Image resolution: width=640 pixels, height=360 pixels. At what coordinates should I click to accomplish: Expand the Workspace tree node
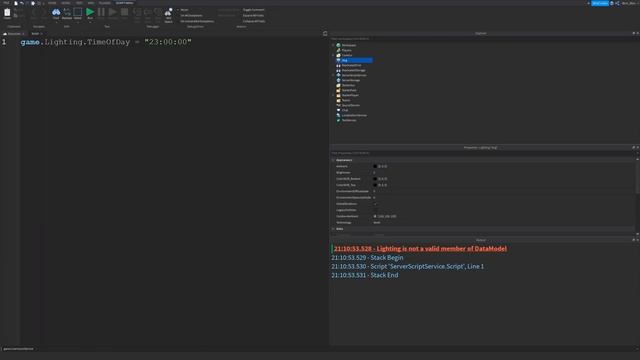coord(333,45)
